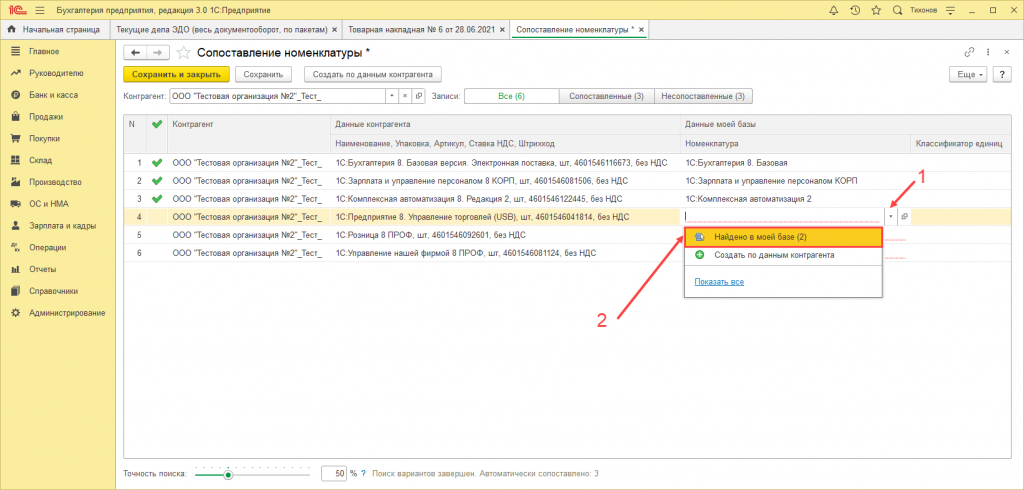Click the Номенклатура column header
This screenshot has height=490, width=1024.
794,143
